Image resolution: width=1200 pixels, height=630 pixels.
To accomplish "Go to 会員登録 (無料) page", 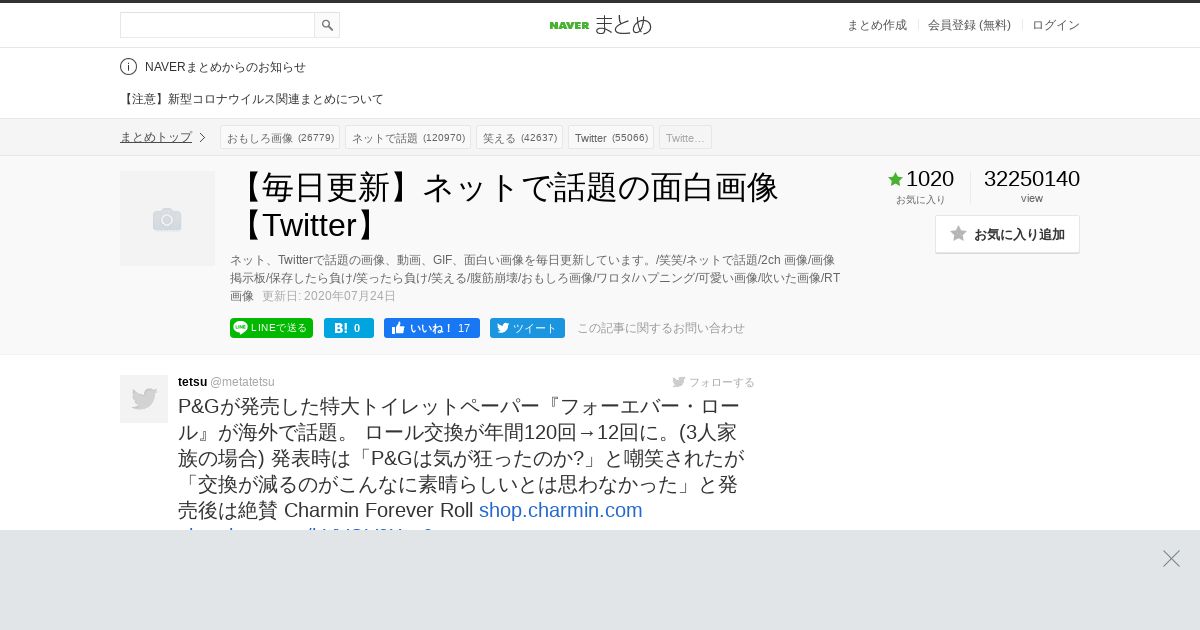I will [969, 25].
